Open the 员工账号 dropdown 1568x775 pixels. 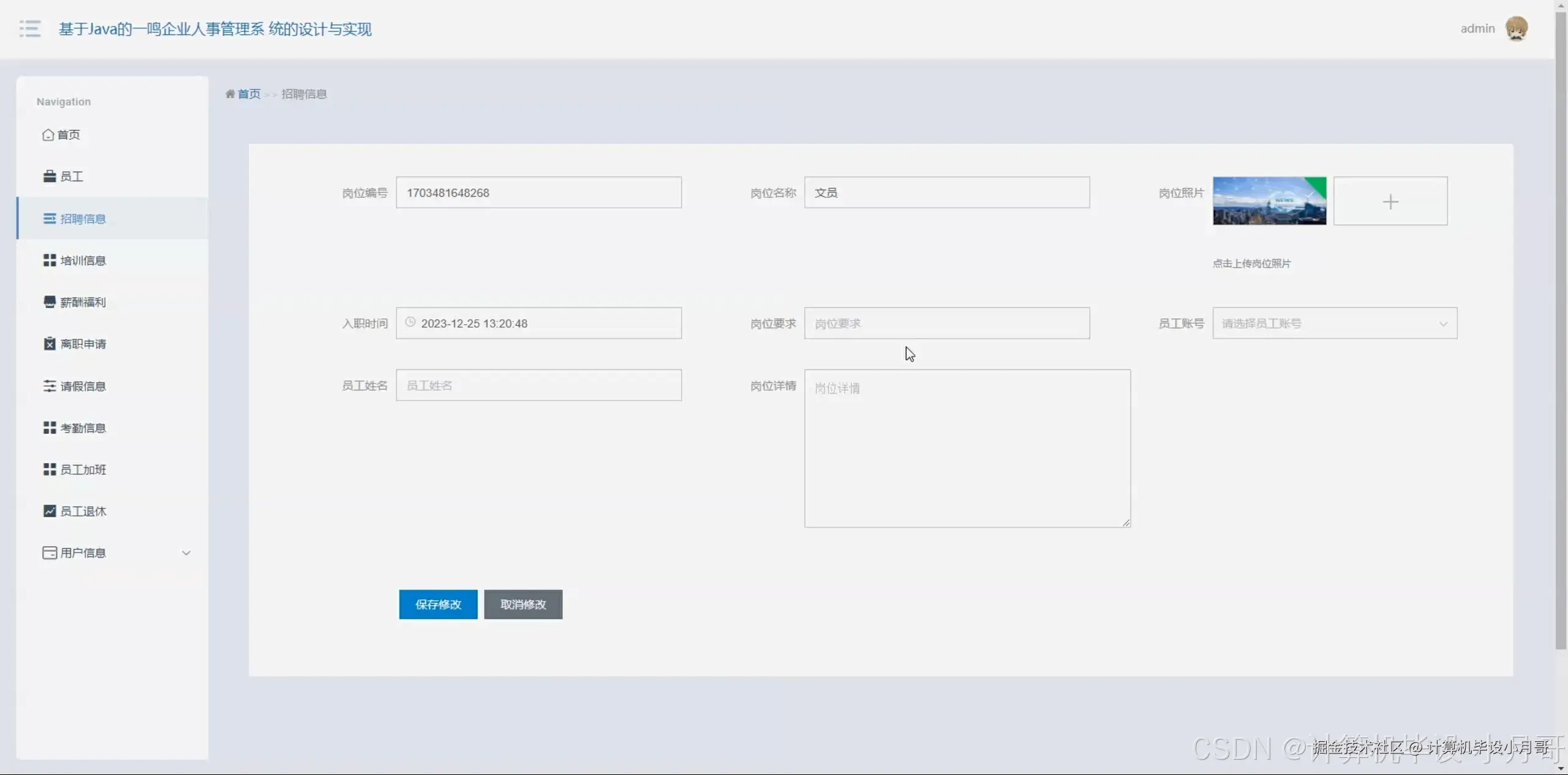[x=1334, y=323]
